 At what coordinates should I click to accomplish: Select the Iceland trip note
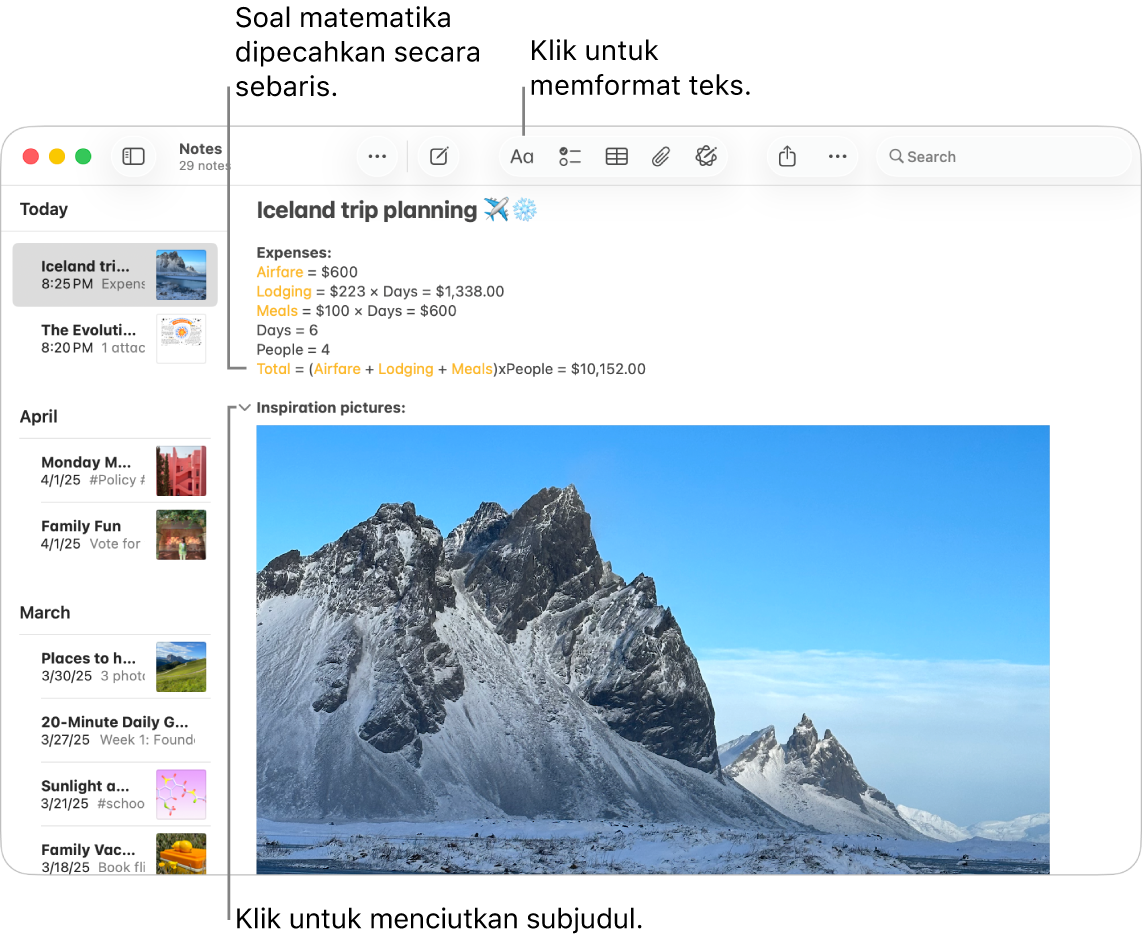click(115, 274)
